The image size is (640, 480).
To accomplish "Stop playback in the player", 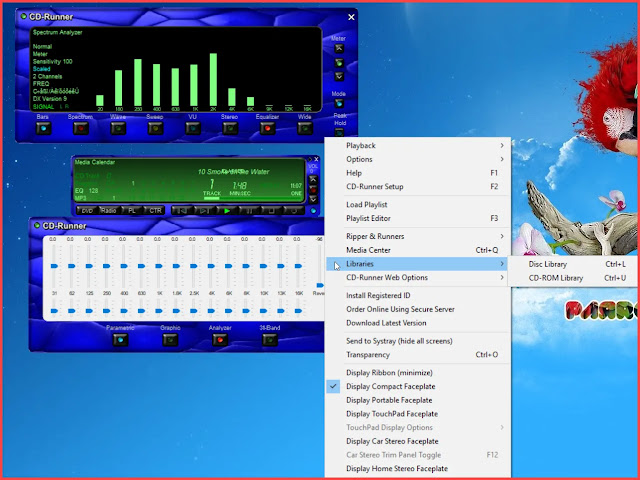I will coord(271,211).
